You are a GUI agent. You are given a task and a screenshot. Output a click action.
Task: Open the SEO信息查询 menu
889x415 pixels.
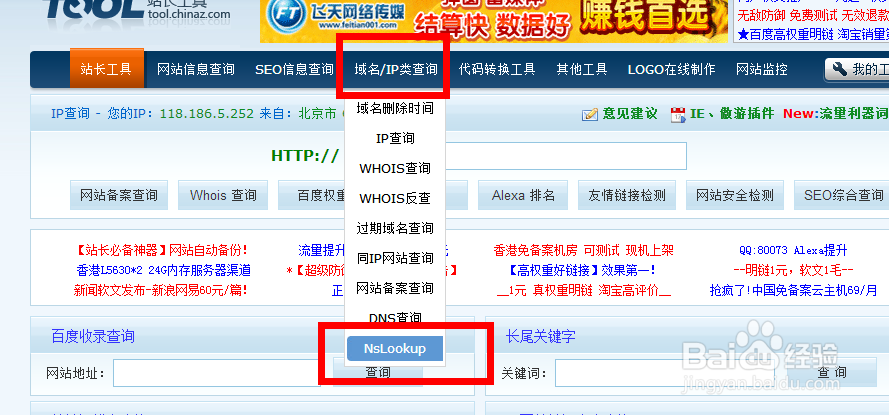pyautogui.click(x=294, y=70)
